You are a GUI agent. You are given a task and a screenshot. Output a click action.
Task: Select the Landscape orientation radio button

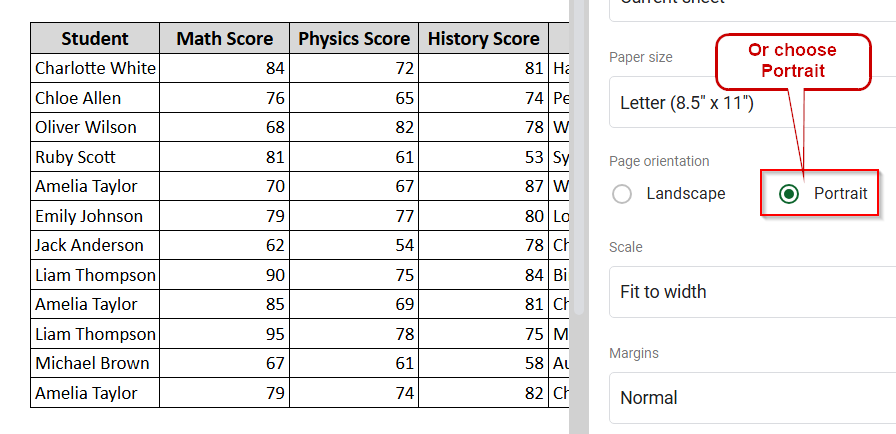point(621,194)
